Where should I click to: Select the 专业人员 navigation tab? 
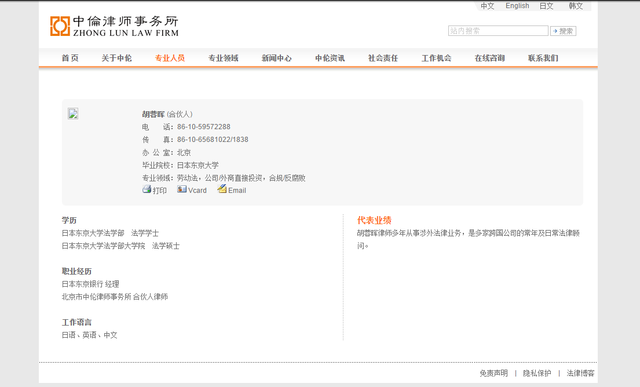(x=170, y=58)
